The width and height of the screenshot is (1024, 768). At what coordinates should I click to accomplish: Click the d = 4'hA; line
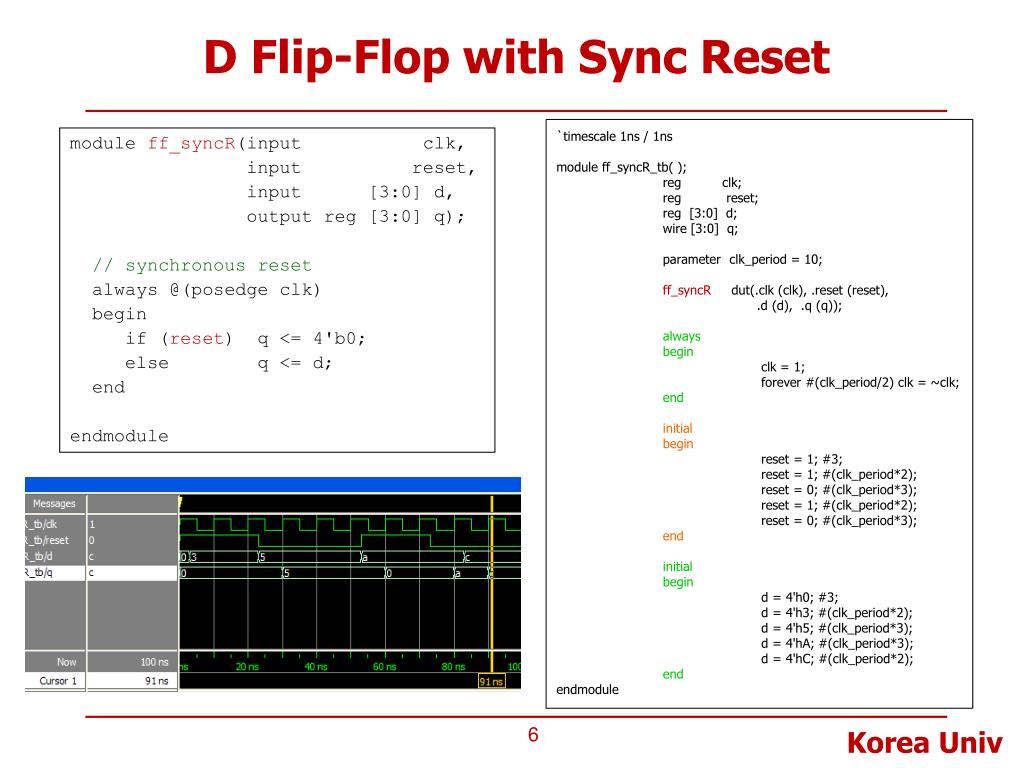click(837, 643)
